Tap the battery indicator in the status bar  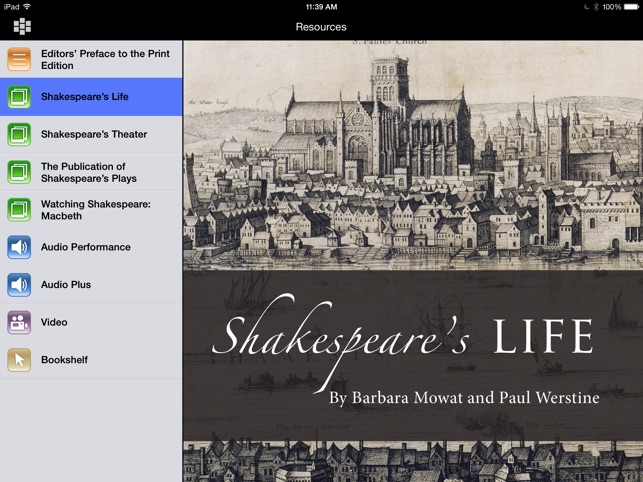coord(632,7)
